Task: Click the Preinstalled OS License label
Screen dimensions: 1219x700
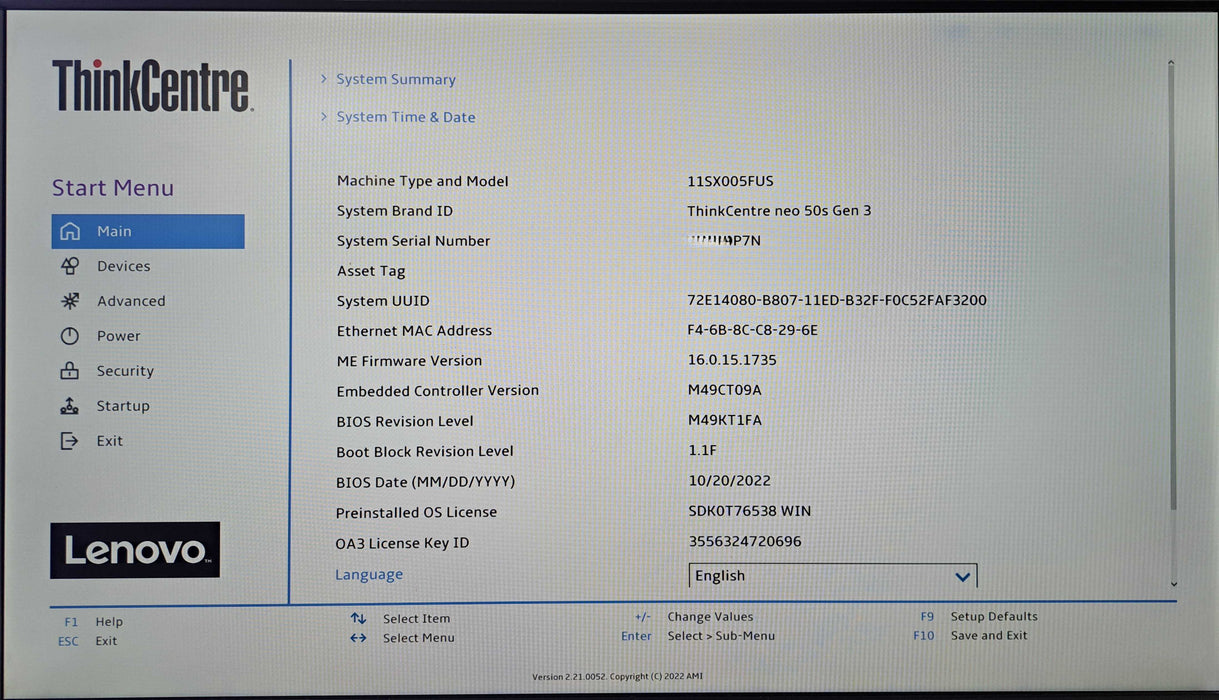Action: pos(416,512)
